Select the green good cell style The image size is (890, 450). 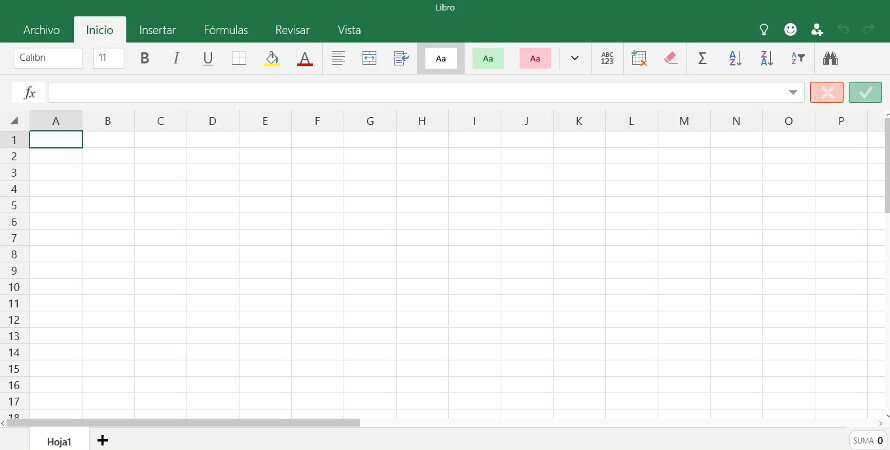[x=488, y=58]
